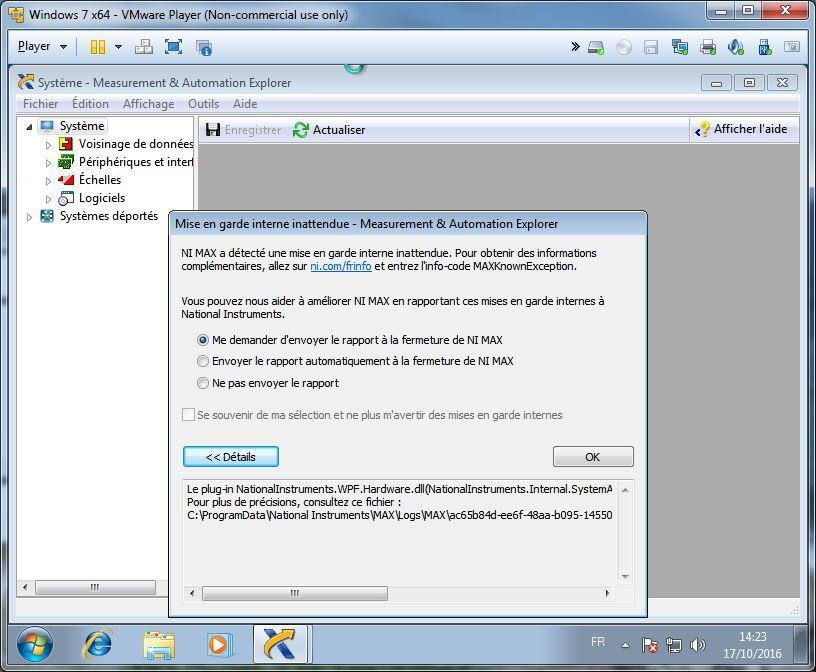Launch Internet Explorer from taskbar

(97, 644)
